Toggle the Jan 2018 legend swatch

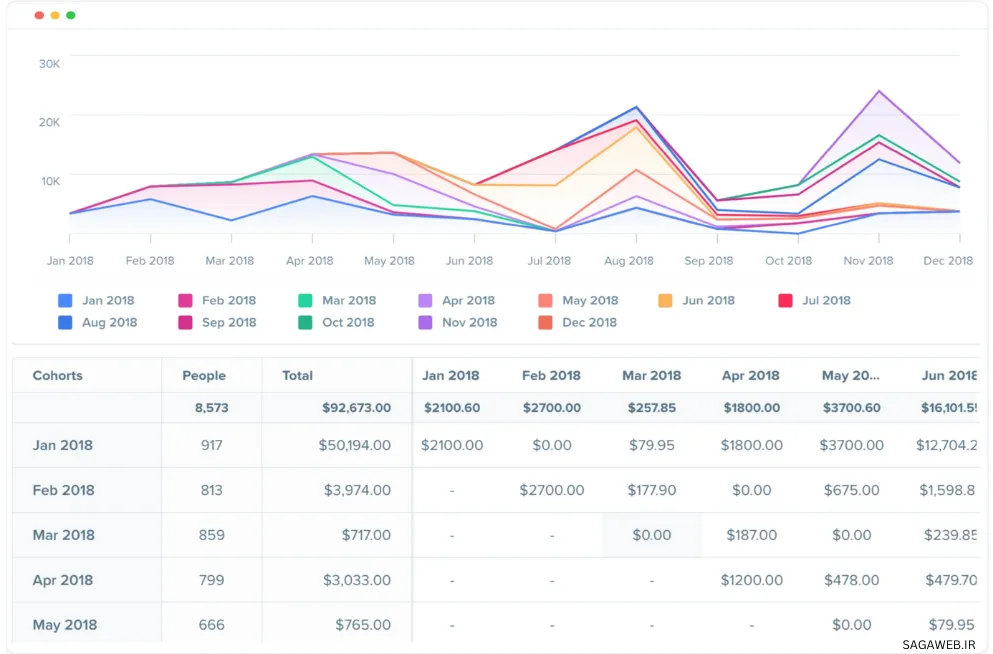[66, 300]
